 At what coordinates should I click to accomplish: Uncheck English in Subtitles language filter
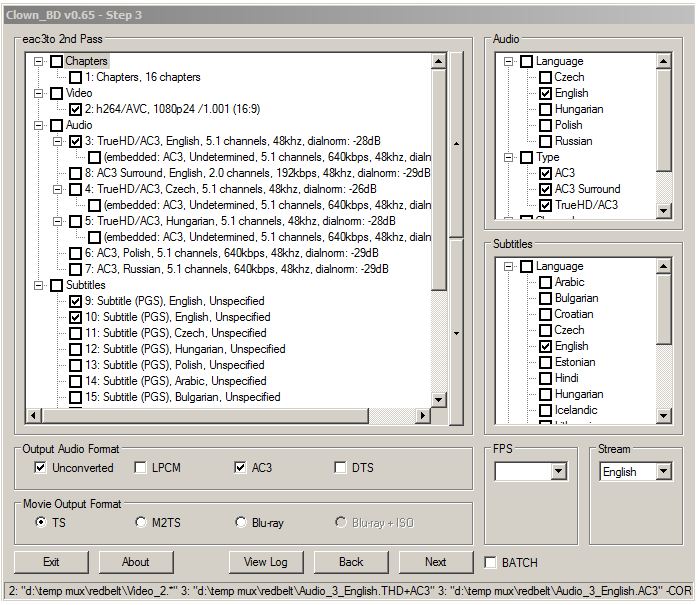[545, 347]
